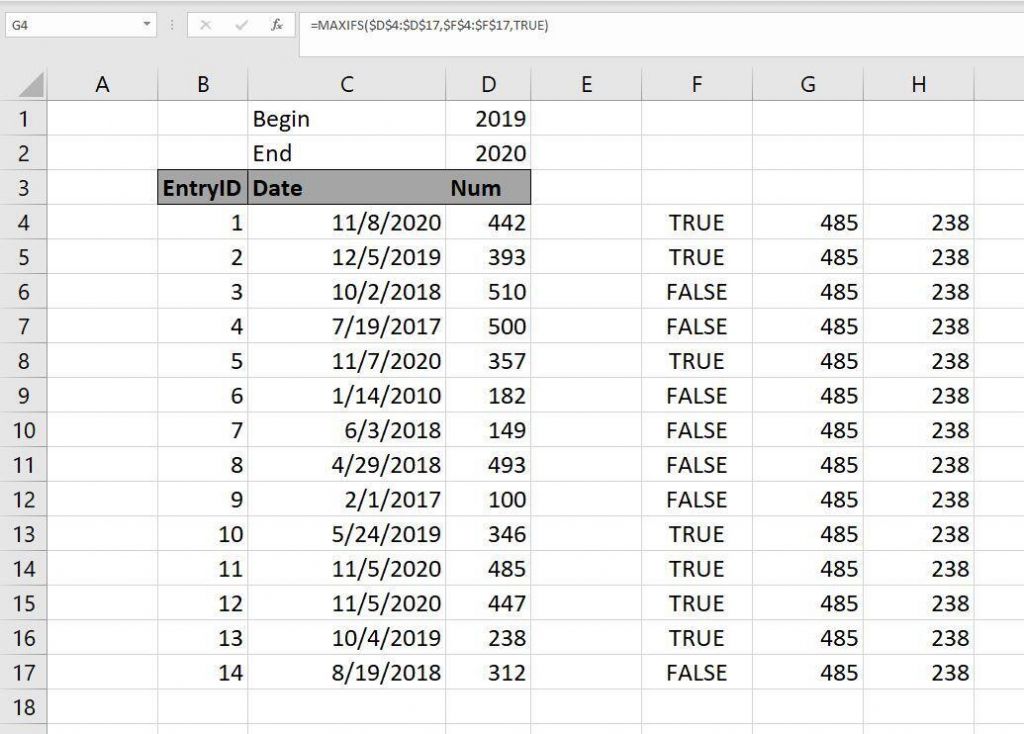Click into the MAXIFS formula bar text

tap(429, 25)
